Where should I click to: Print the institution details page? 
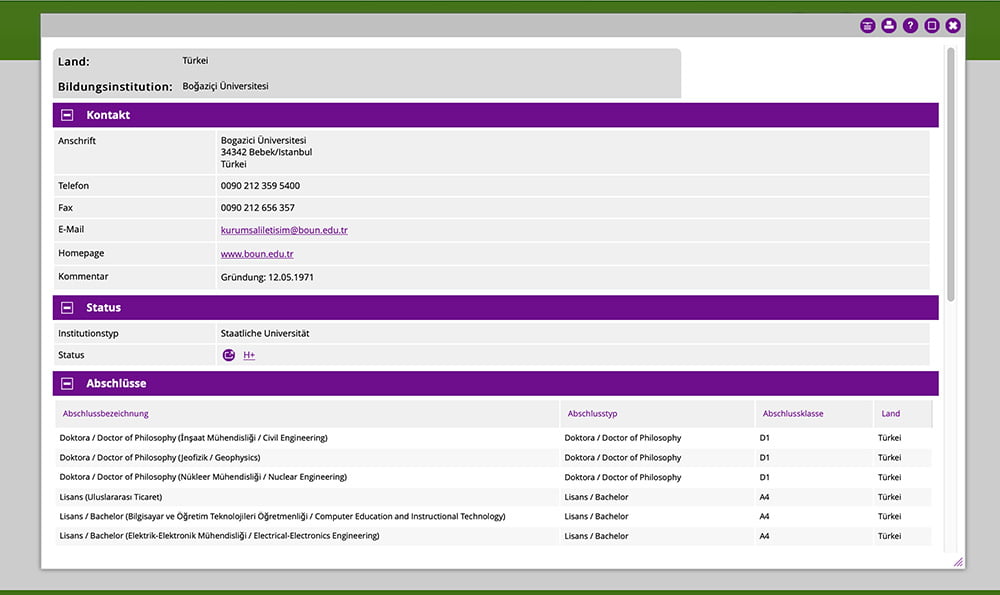point(888,26)
